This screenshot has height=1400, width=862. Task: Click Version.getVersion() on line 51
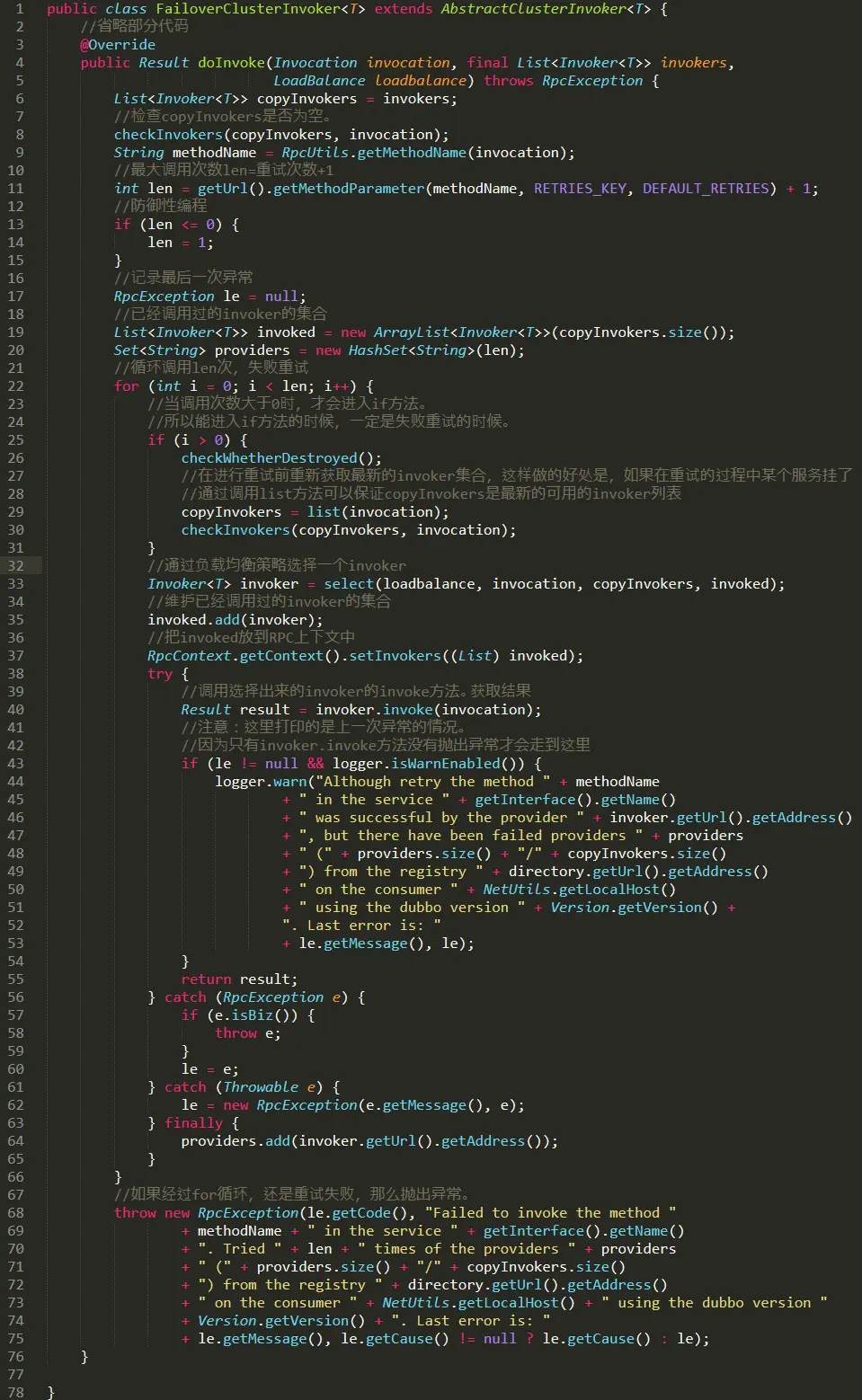point(635,908)
